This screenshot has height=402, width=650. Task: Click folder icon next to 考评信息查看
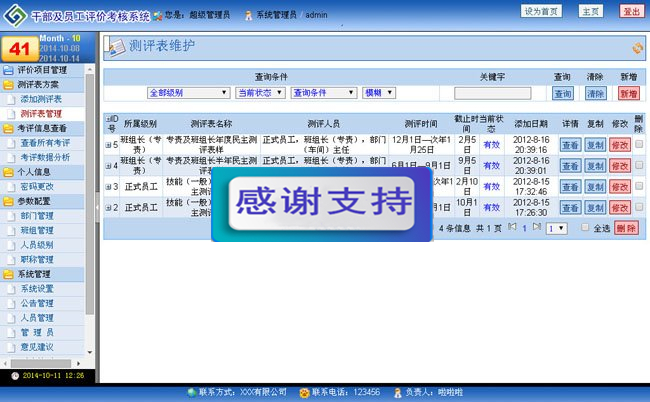coord(8,129)
